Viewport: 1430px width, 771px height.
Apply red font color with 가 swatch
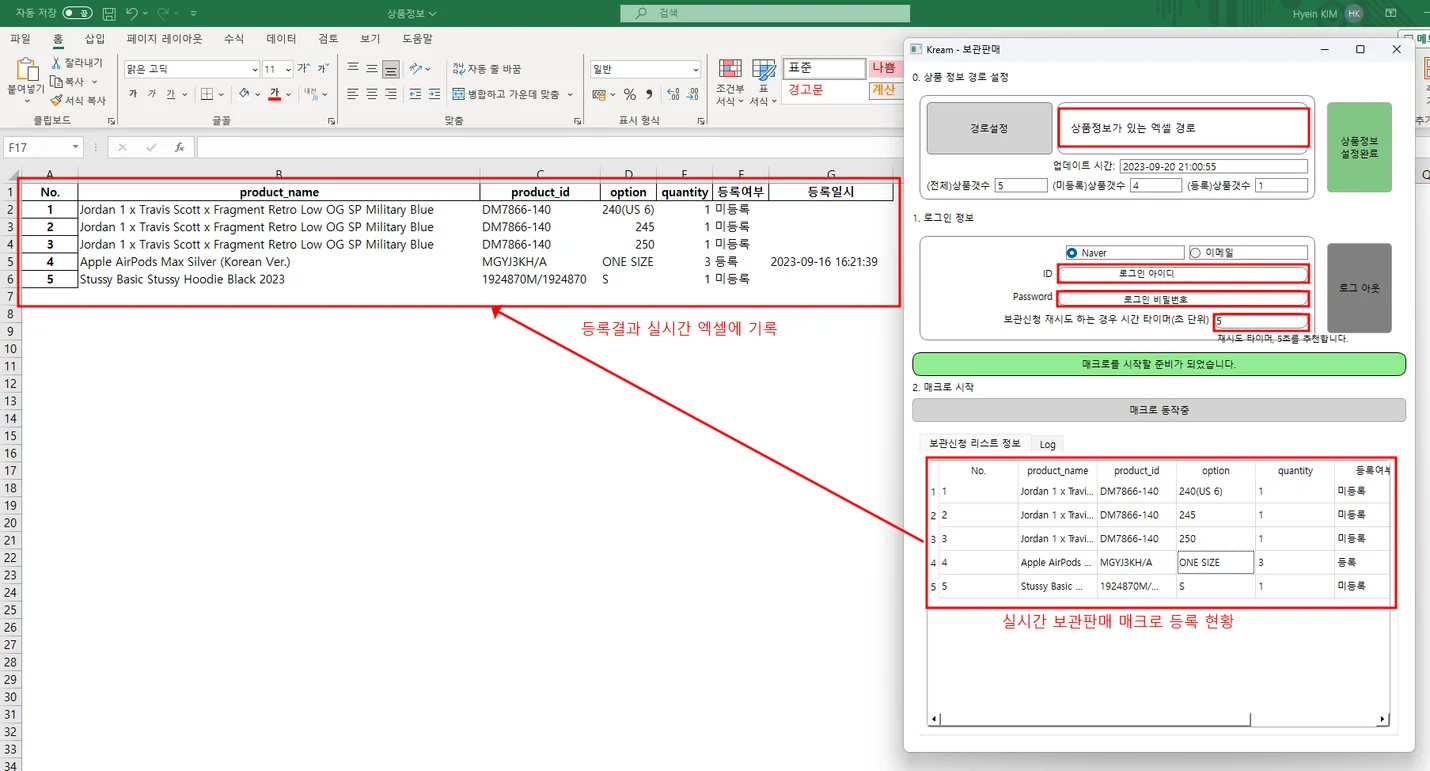pyautogui.click(x=274, y=94)
